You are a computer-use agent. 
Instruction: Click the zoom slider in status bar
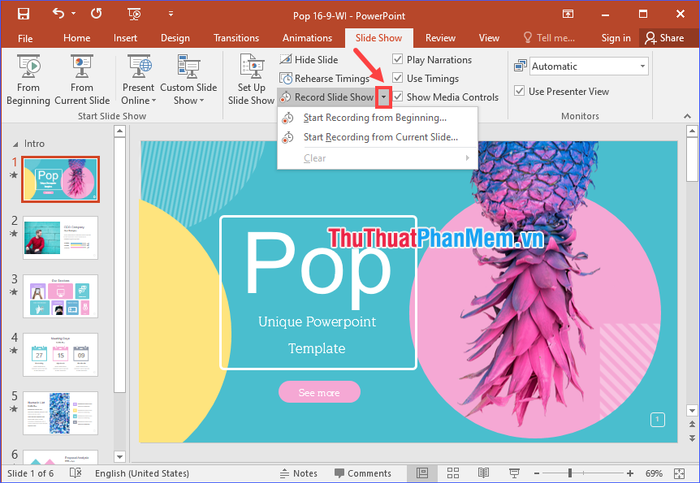tap(600, 473)
